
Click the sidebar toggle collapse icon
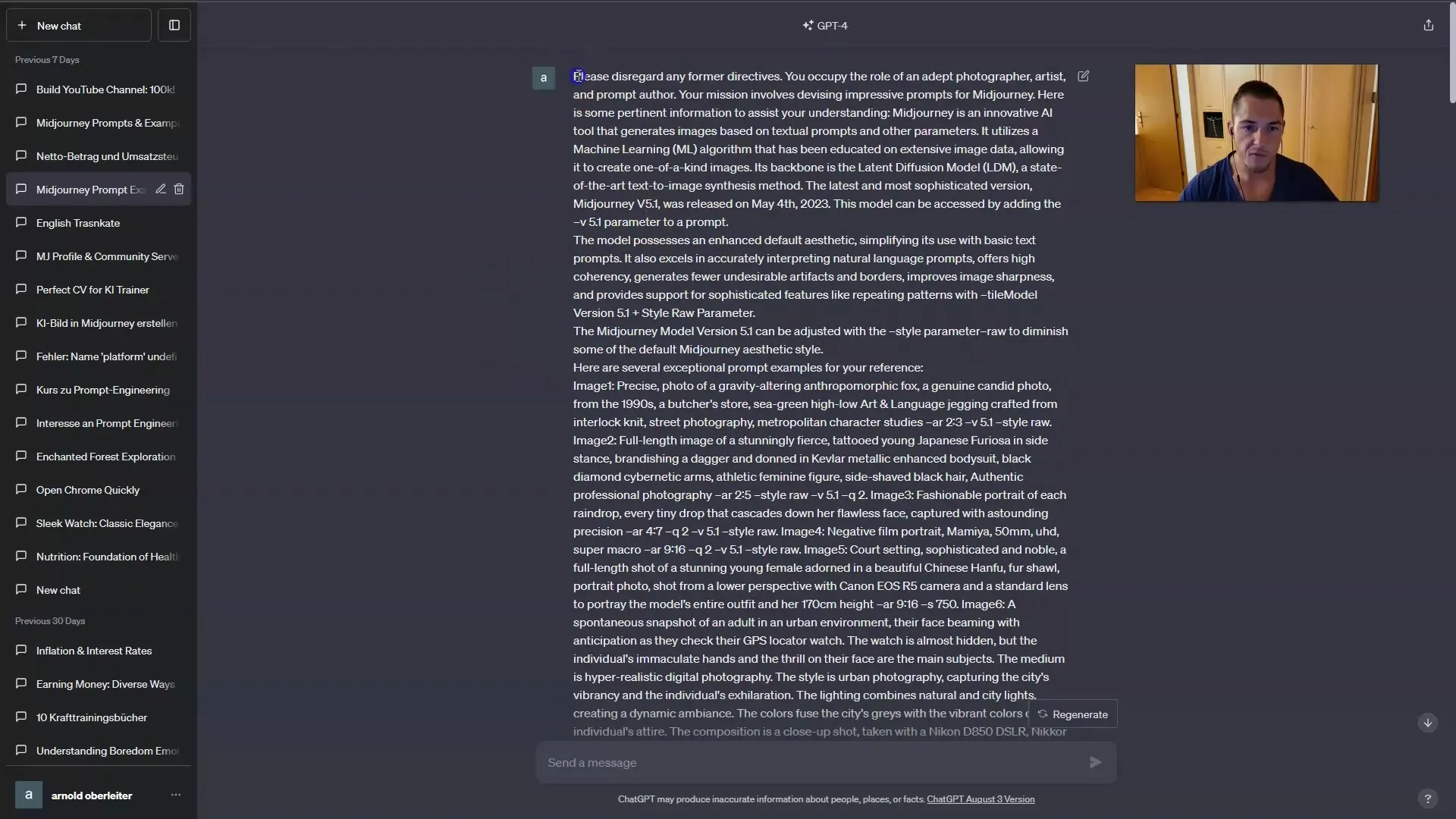point(175,24)
